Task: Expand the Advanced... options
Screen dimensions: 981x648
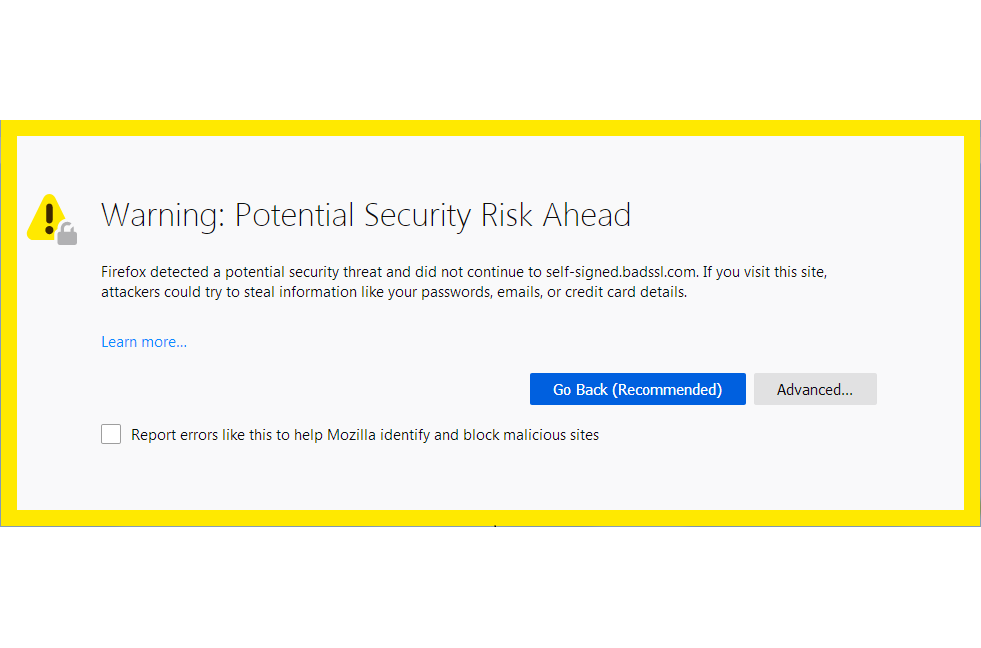Action: click(x=815, y=390)
